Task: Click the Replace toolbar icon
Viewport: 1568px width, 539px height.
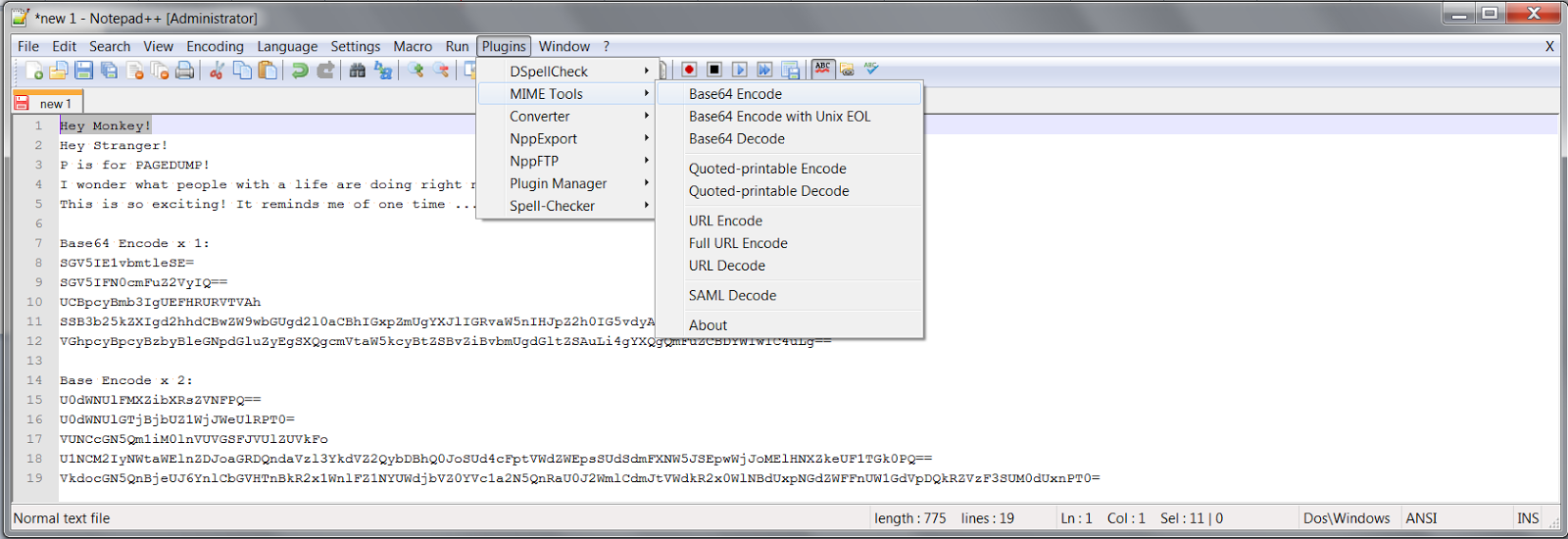Action: [383, 71]
